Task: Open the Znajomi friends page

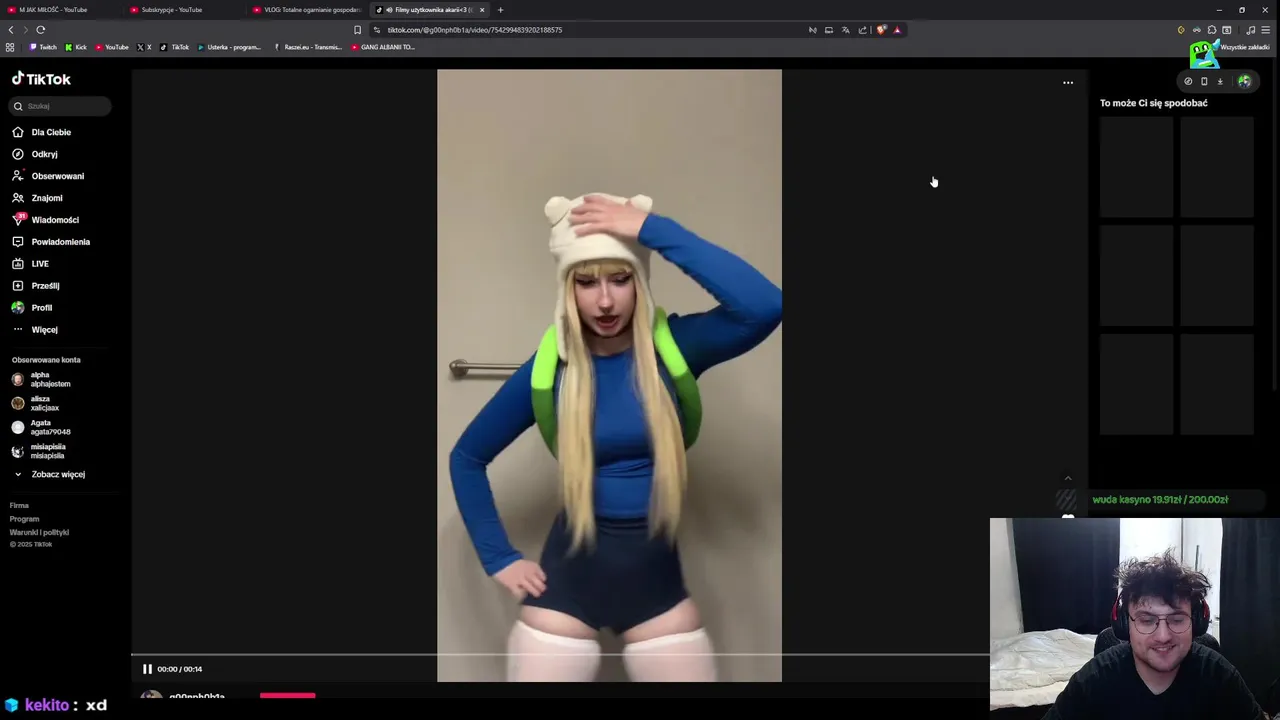Action: (x=37, y=198)
